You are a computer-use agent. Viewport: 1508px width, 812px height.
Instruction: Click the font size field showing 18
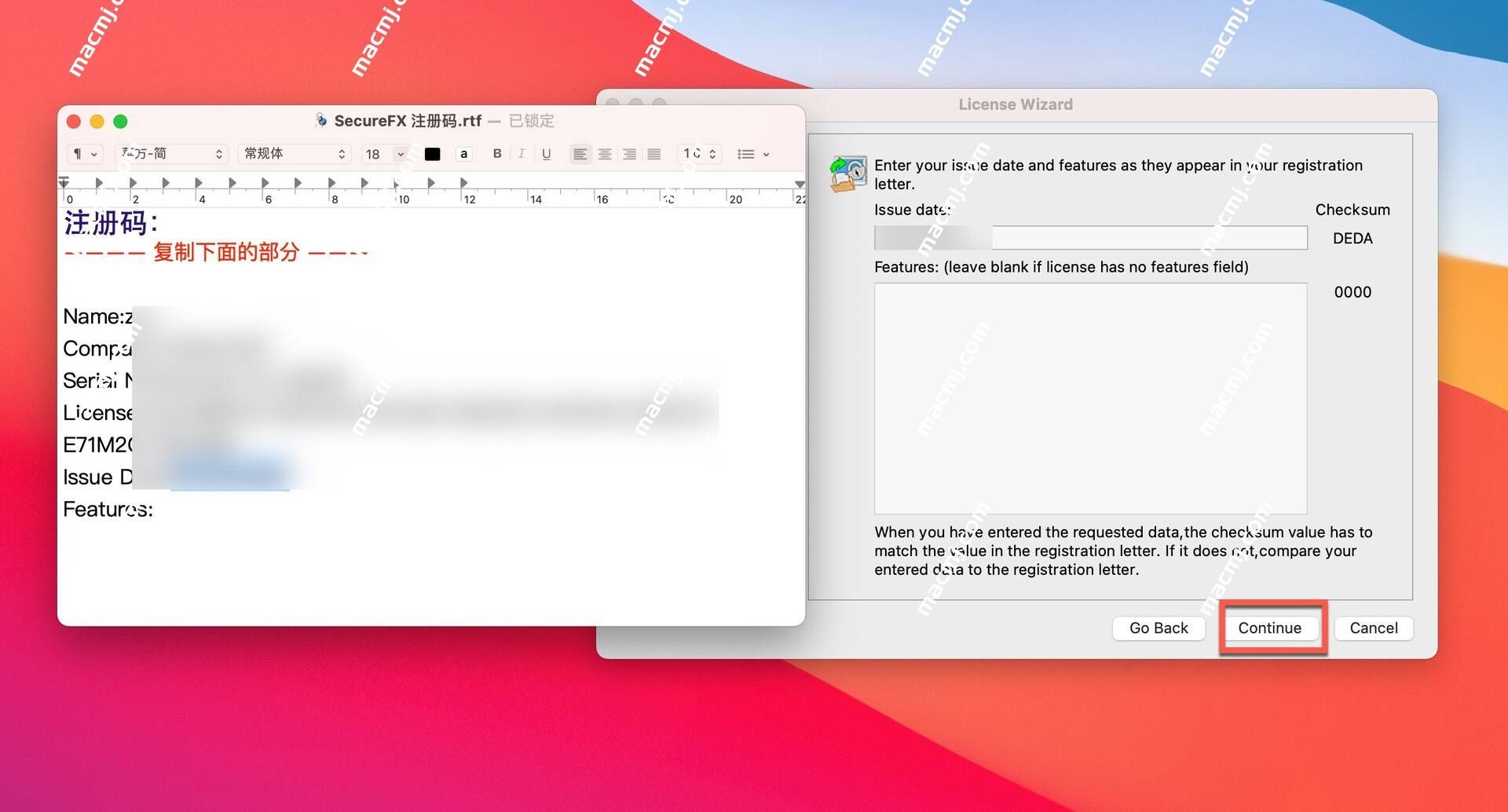[376, 154]
